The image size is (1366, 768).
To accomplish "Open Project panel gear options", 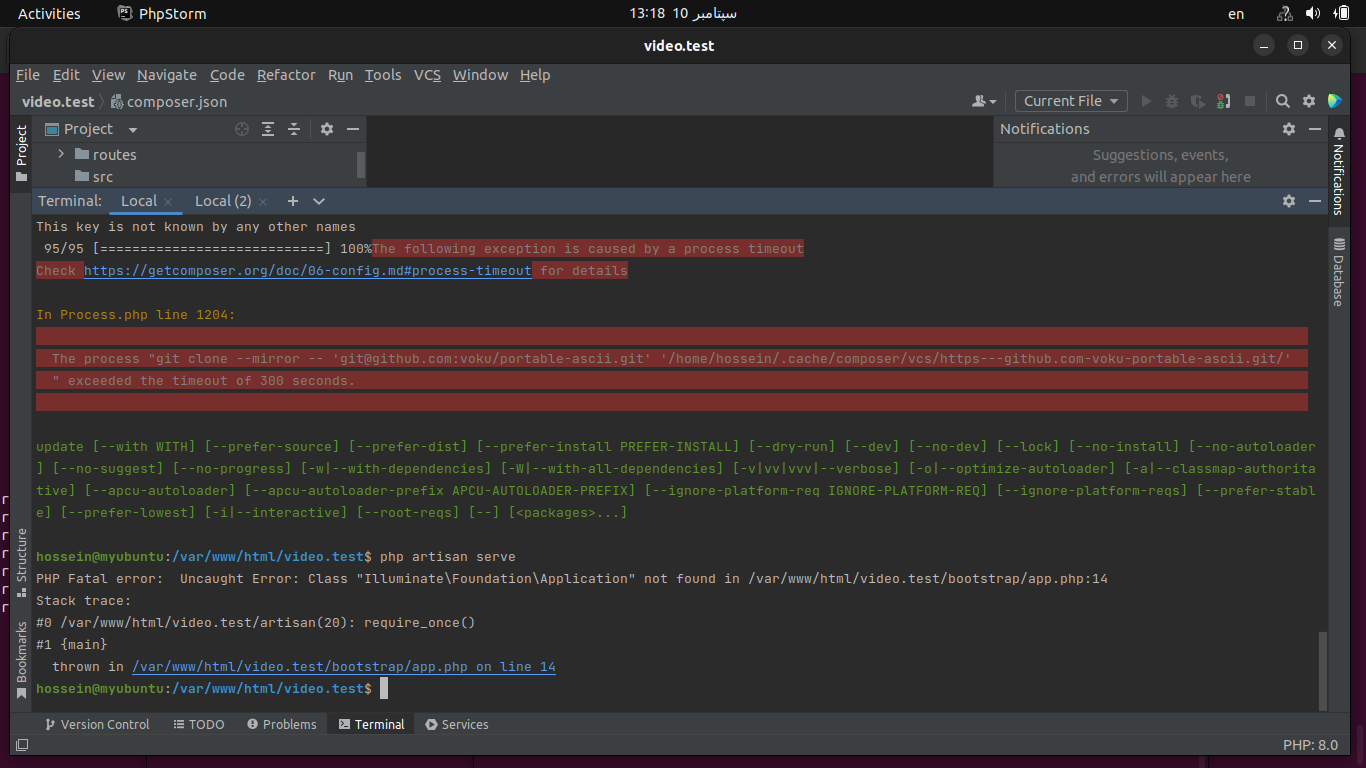I will coord(327,129).
